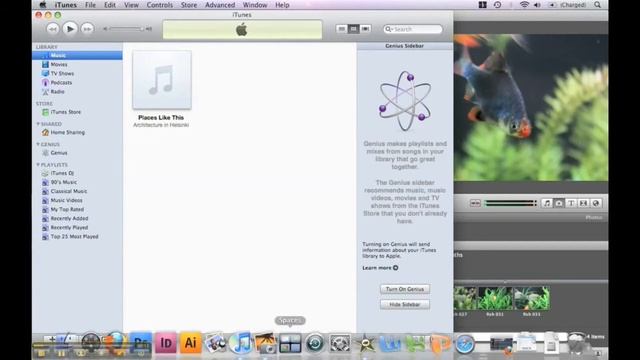Select the Music library in sidebar
This screenshot has height=360, width=640.
point(77,56)
